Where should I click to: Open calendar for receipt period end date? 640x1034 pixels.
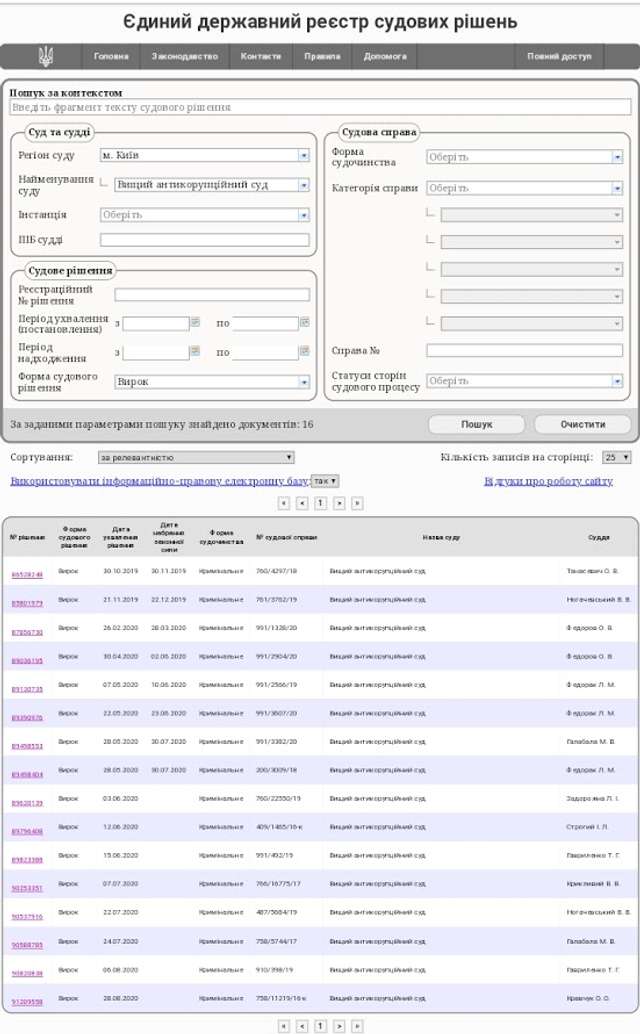point(305,352)
